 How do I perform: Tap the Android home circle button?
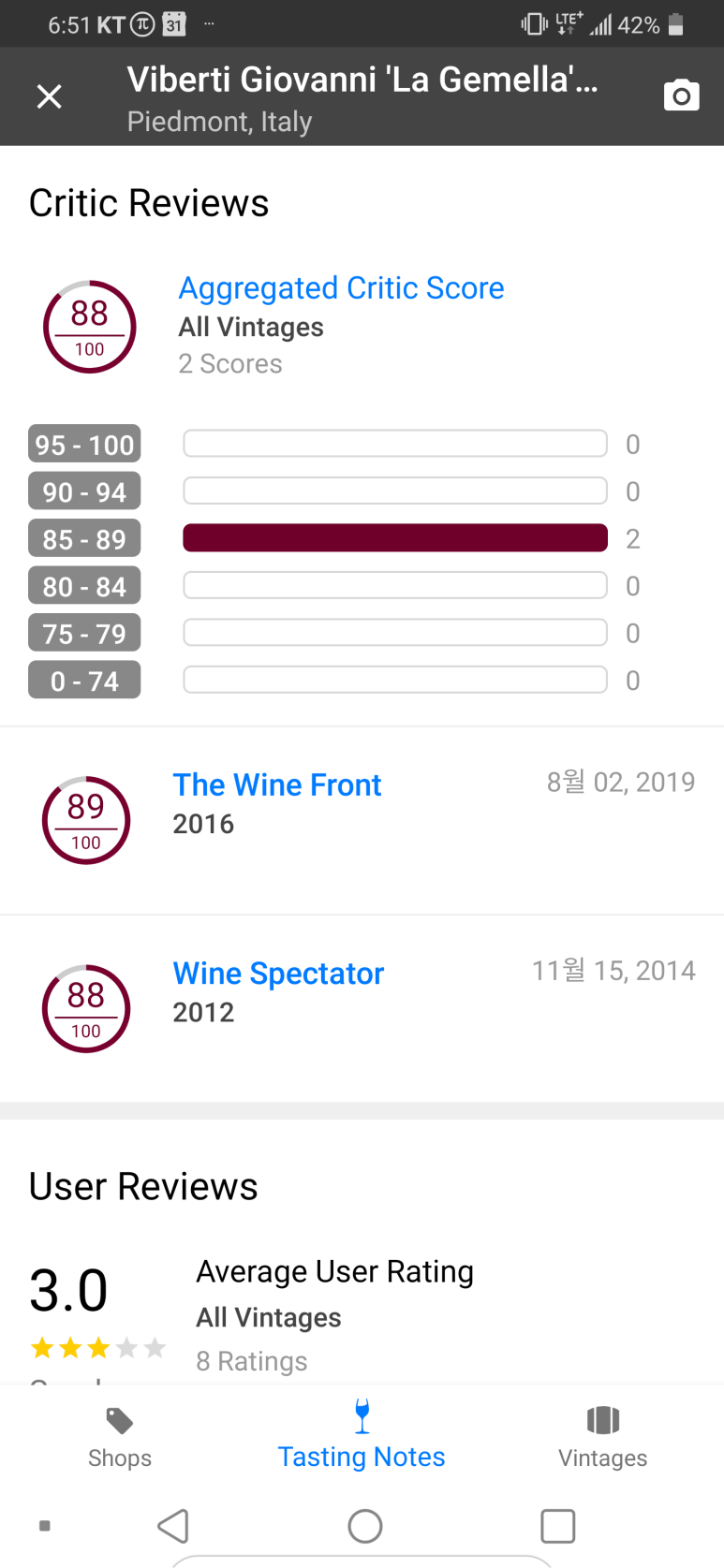[x=364, y=1526]
